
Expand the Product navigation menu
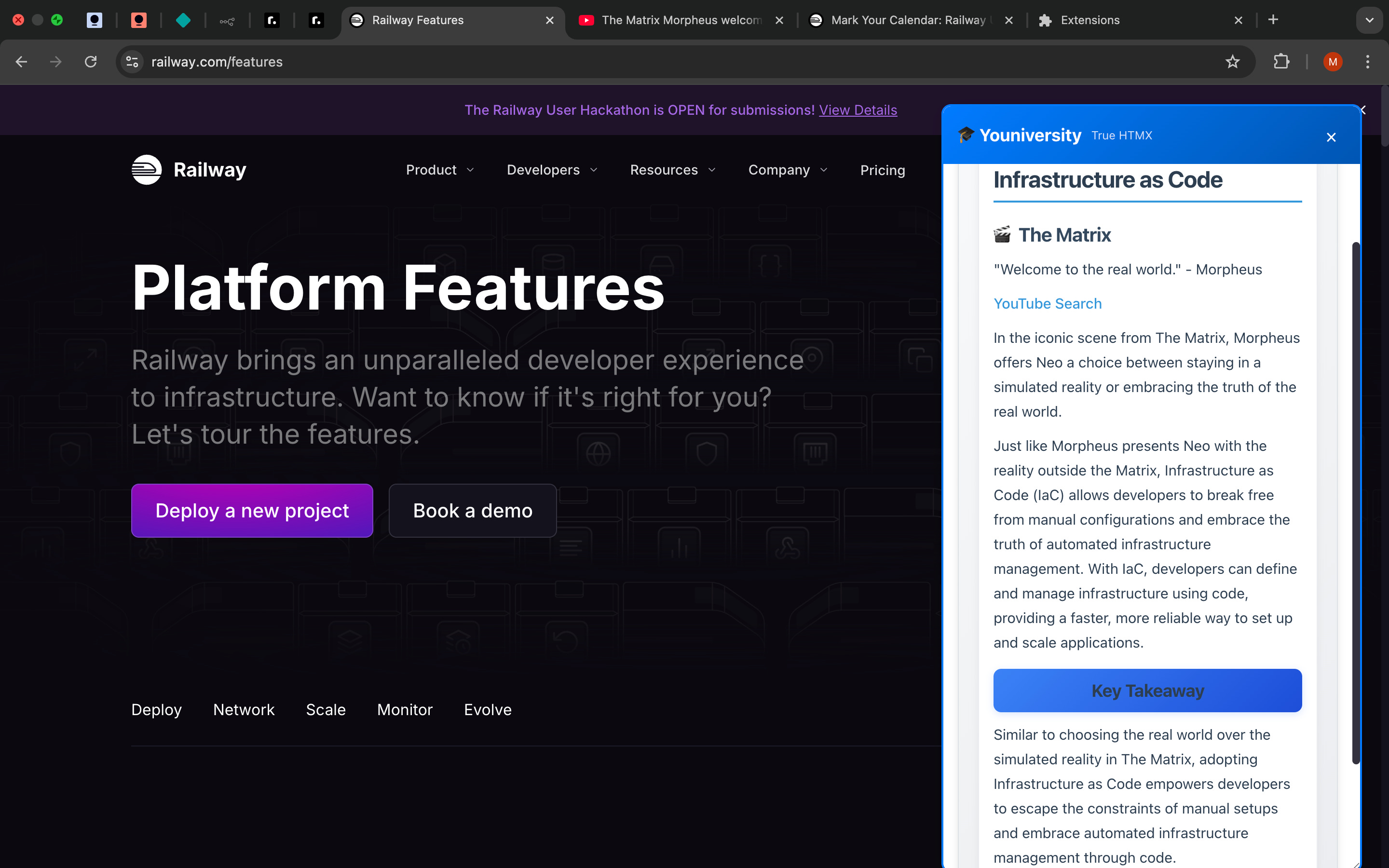pos(440,170)
